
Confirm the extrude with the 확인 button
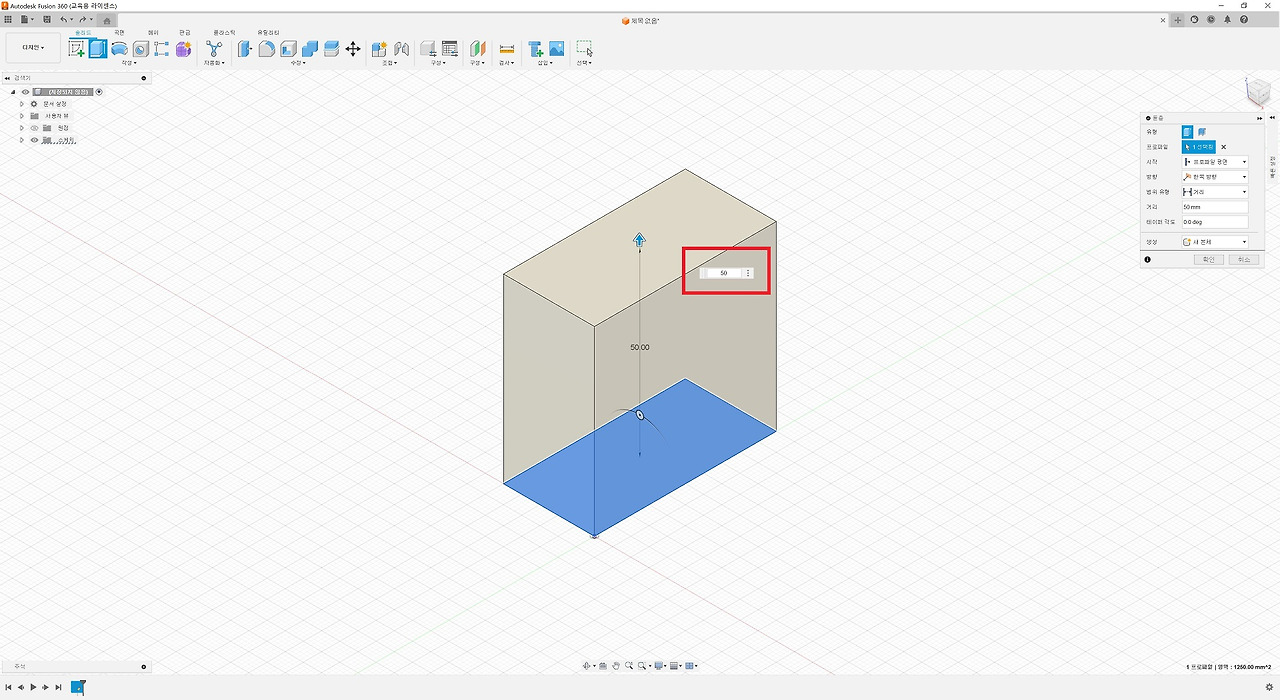1208,259
